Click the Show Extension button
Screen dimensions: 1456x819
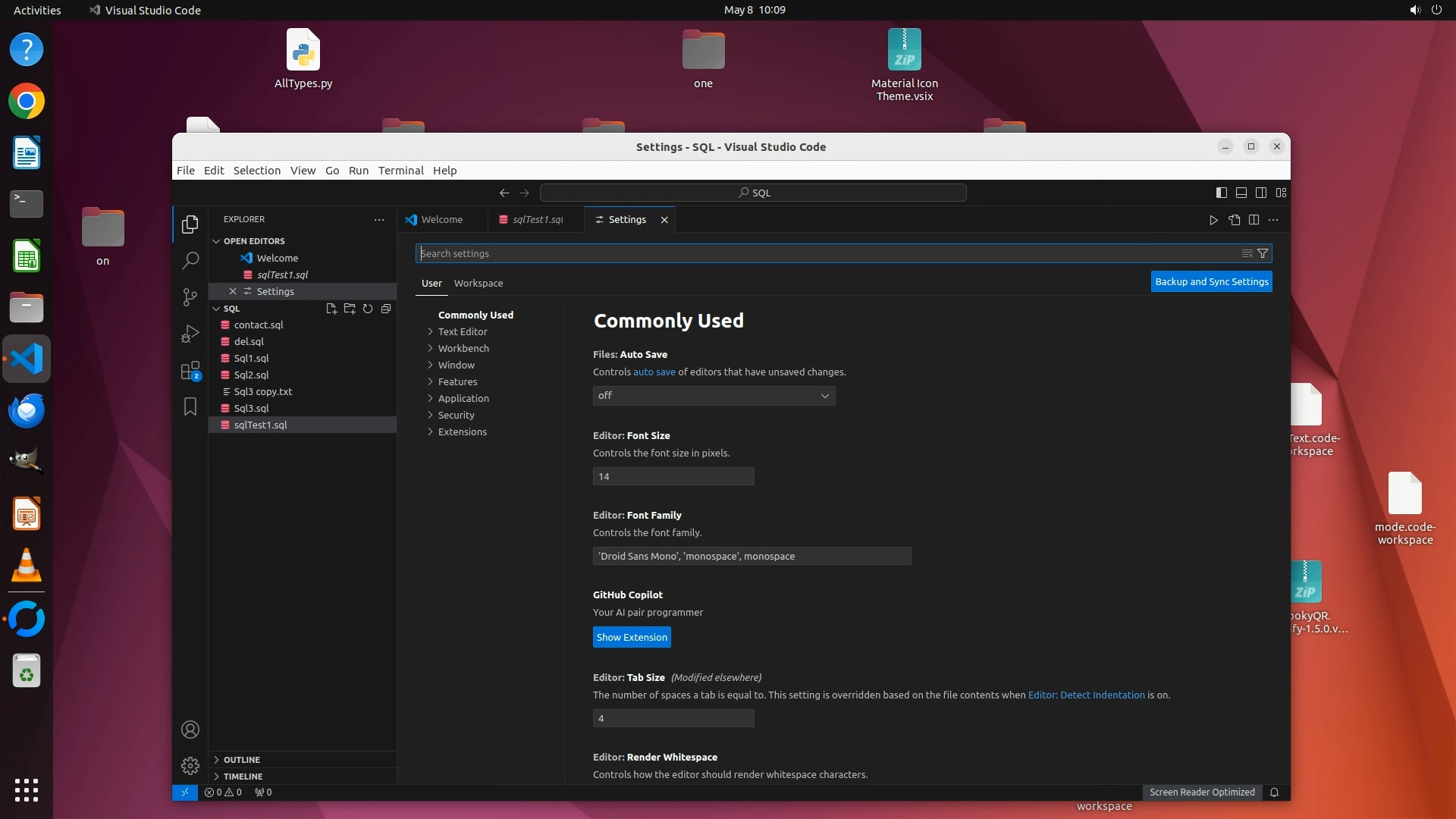click(632, 638)
